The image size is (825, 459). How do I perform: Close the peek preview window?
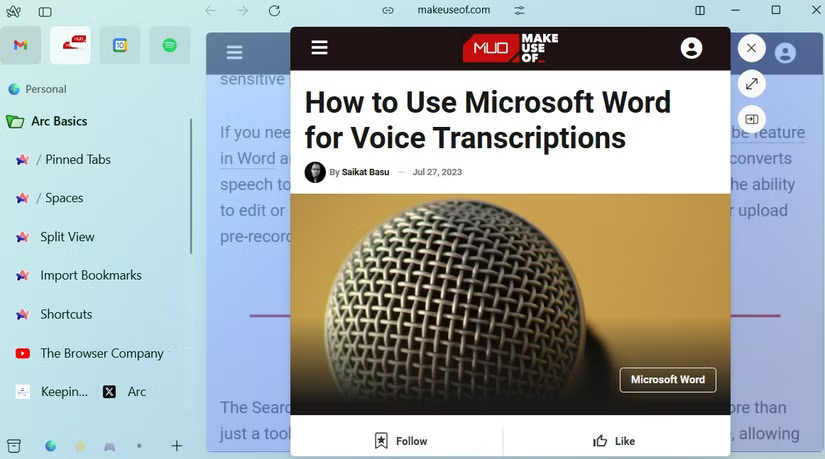point(751,48)
